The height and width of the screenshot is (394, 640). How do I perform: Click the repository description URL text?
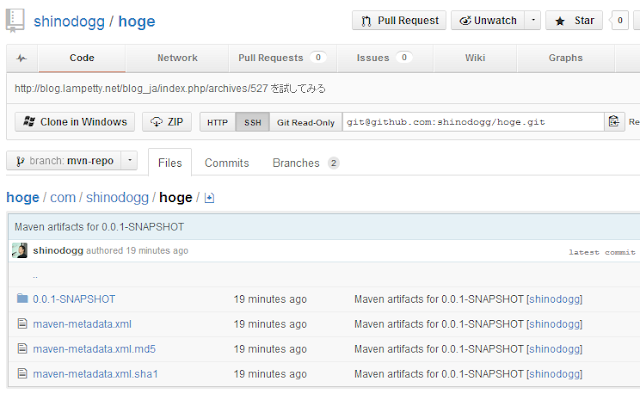[x=141, y=89]
